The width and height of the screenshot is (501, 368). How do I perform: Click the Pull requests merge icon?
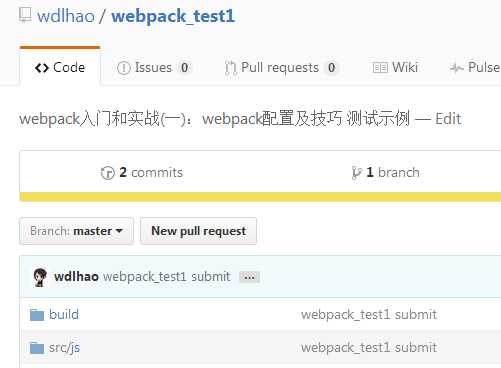coord(230,68)
